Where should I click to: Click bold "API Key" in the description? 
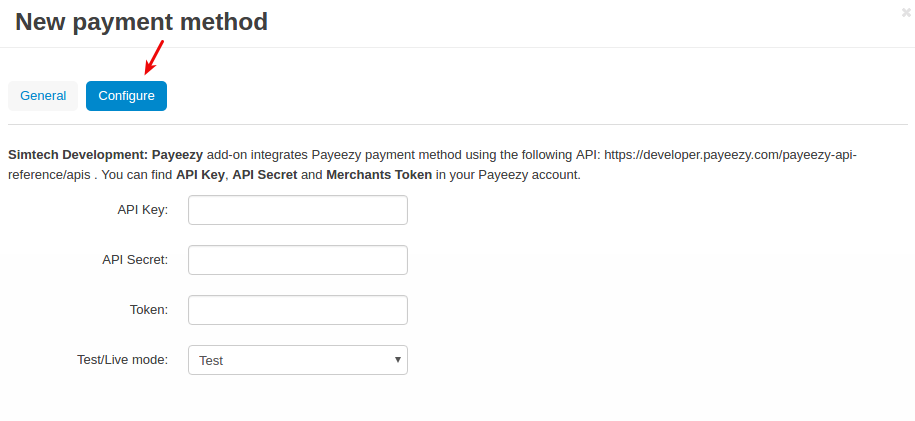click(200, 175)
